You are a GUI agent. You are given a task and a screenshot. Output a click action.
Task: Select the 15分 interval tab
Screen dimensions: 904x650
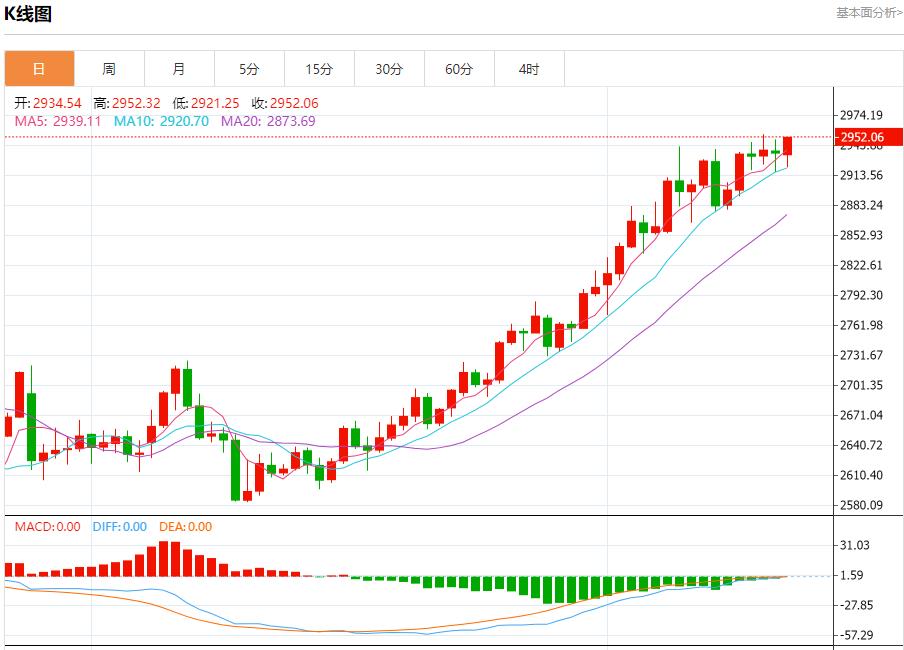tap(319, 69)
